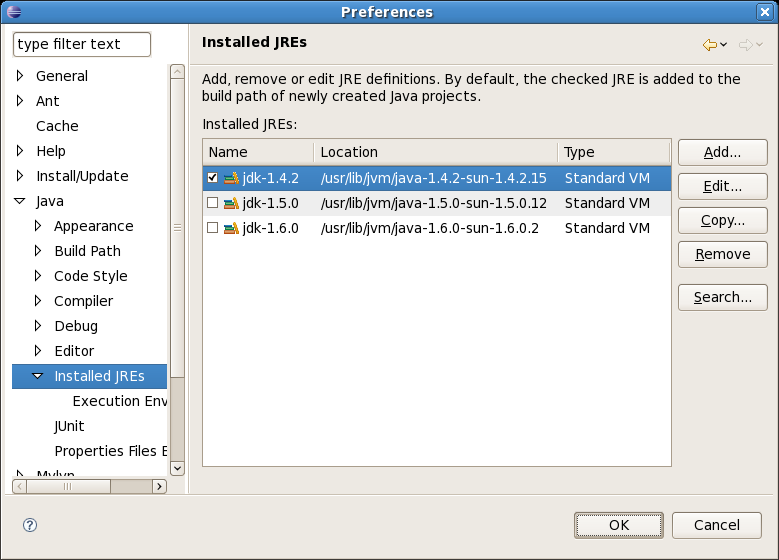The width and height of the screenshot is (779, 560).
Task: Click the Eclipse icon in title bar
Action: coord(13,12)
